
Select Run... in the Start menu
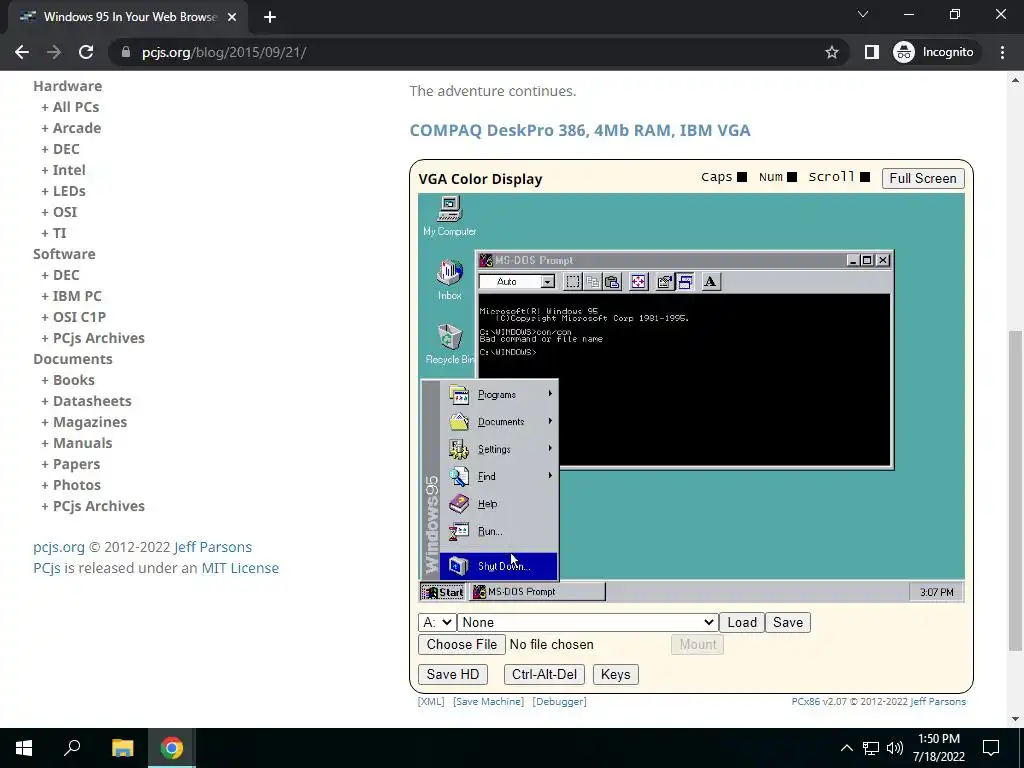tap(499, 532)
